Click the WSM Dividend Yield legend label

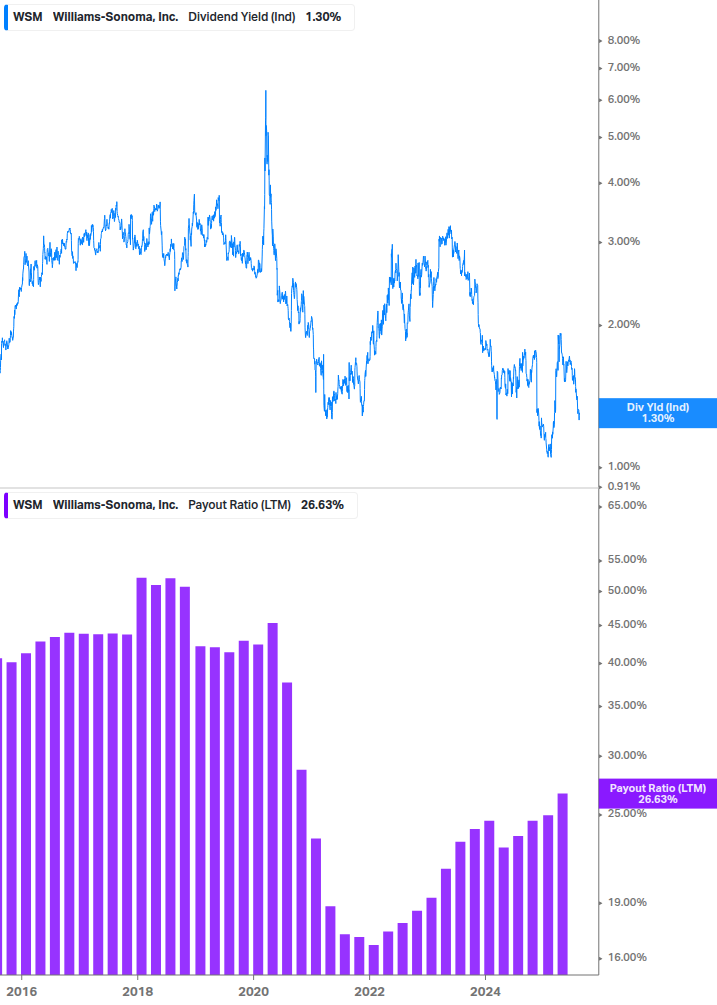179,17
